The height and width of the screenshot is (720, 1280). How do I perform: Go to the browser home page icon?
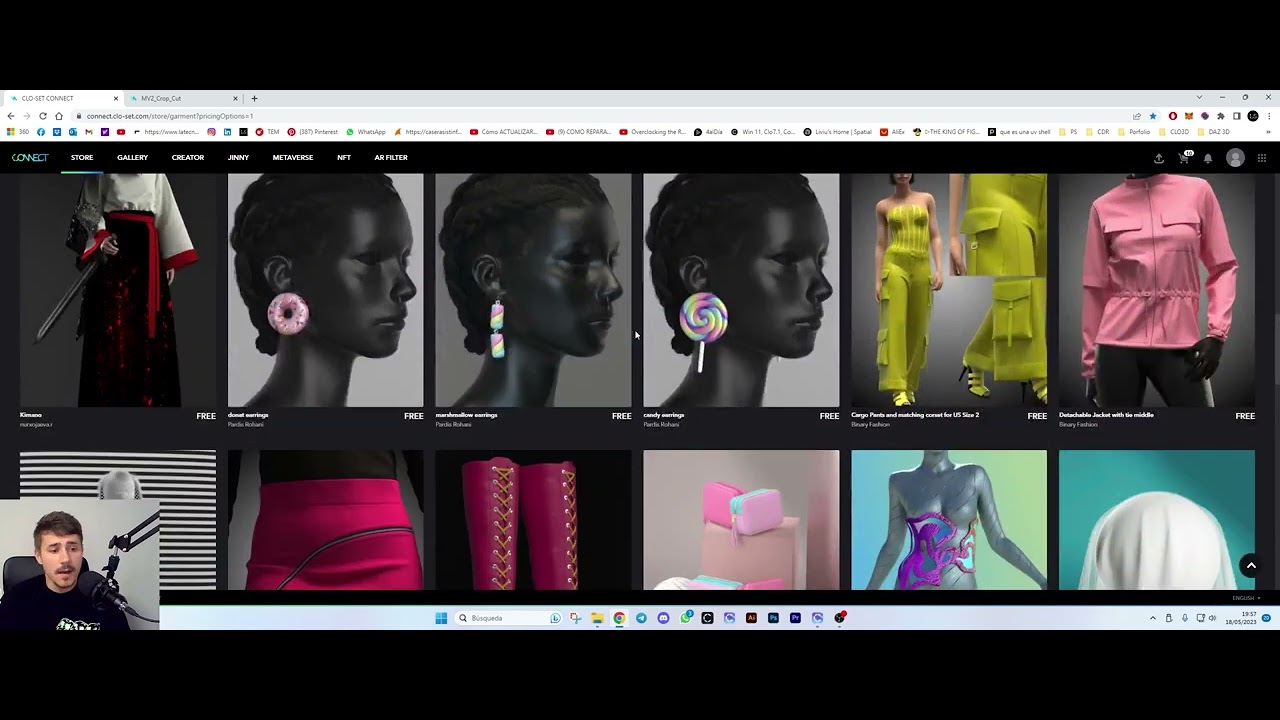(x=59, y=116)
